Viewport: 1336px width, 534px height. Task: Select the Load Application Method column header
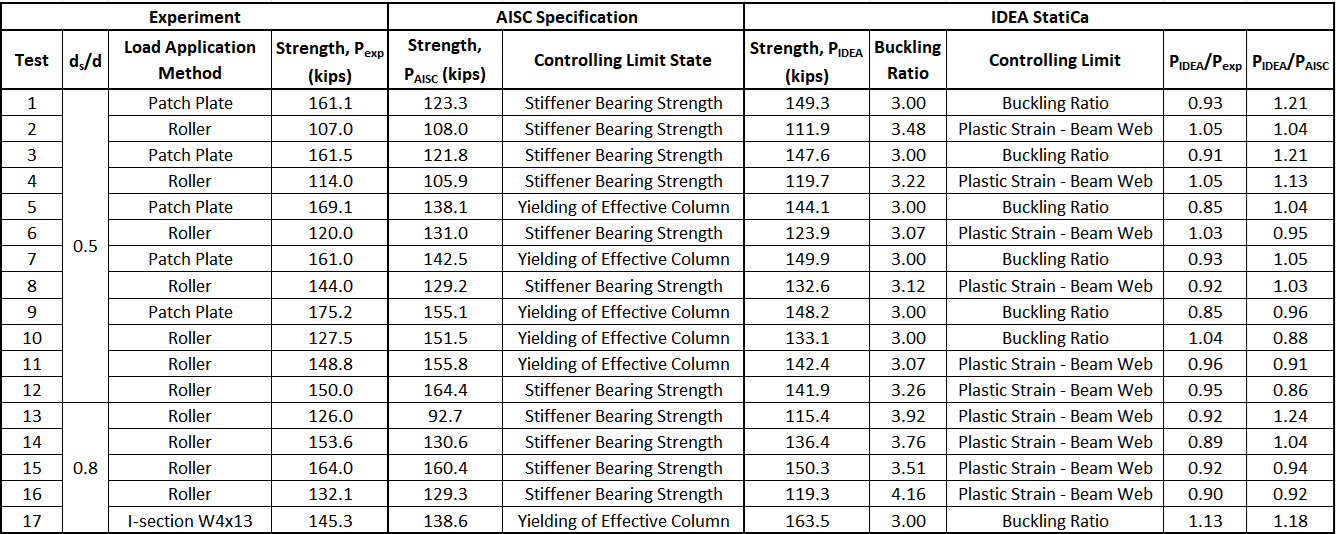190,60
